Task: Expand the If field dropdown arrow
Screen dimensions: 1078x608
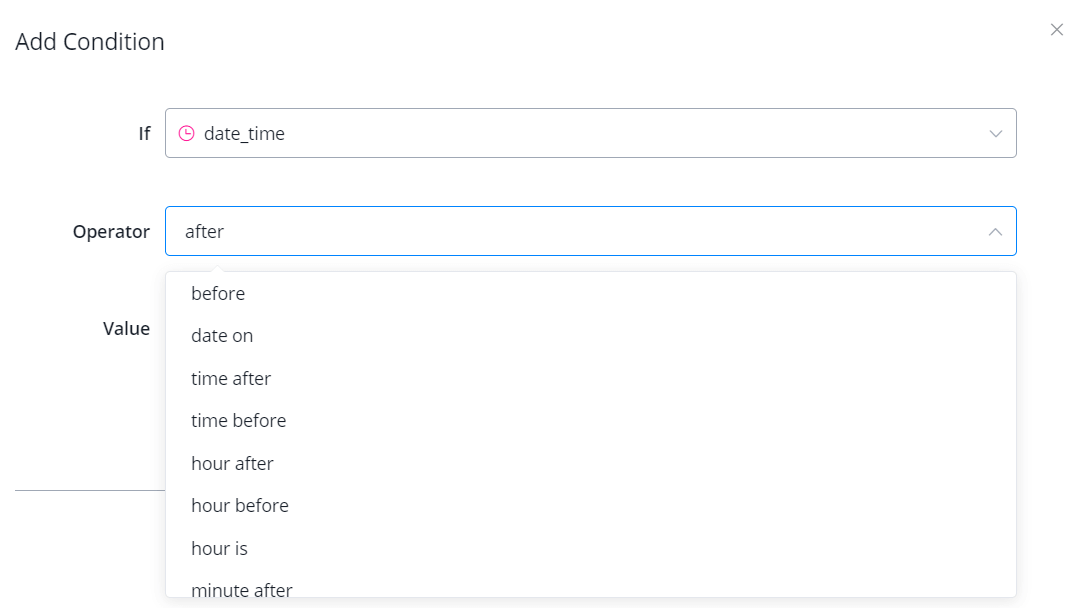Action: [x=995, y=133]
